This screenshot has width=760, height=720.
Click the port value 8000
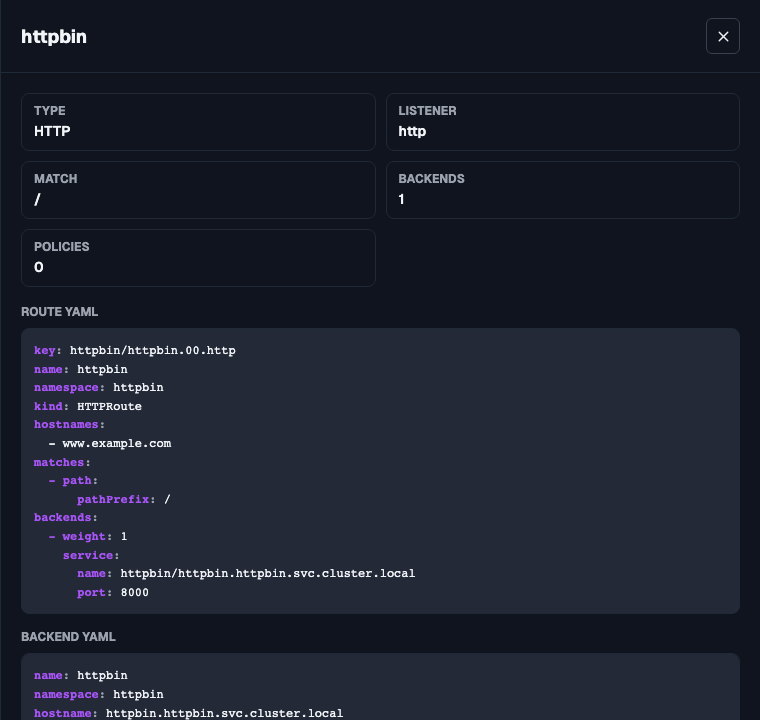[x=135, y=592]
